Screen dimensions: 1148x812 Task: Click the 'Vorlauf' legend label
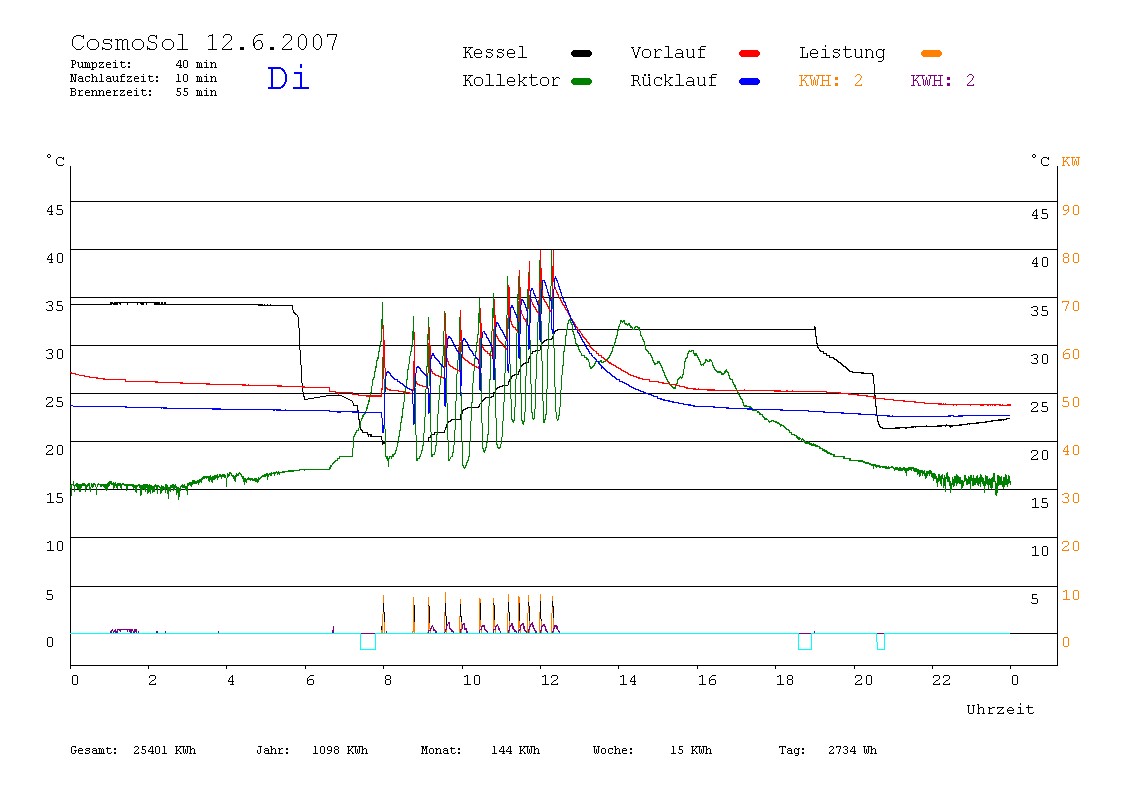pyautogui.click(x=668, y=53)
